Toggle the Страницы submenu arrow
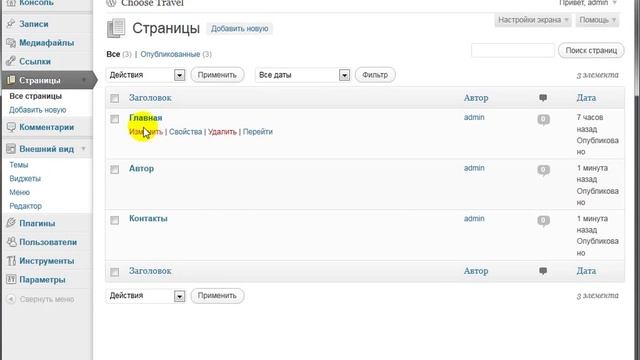640x360 pixels. coord(84,80)
